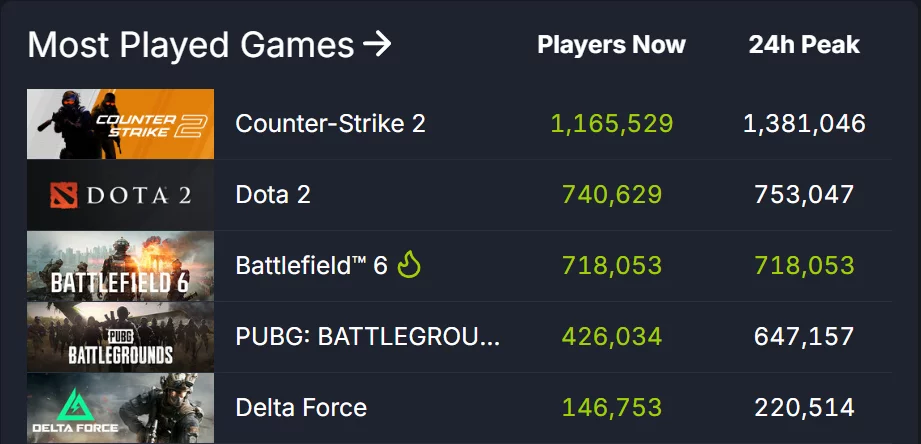Open the Delta Force title link
The width and height of the screenshot is (921, 444).
(301, 408)
